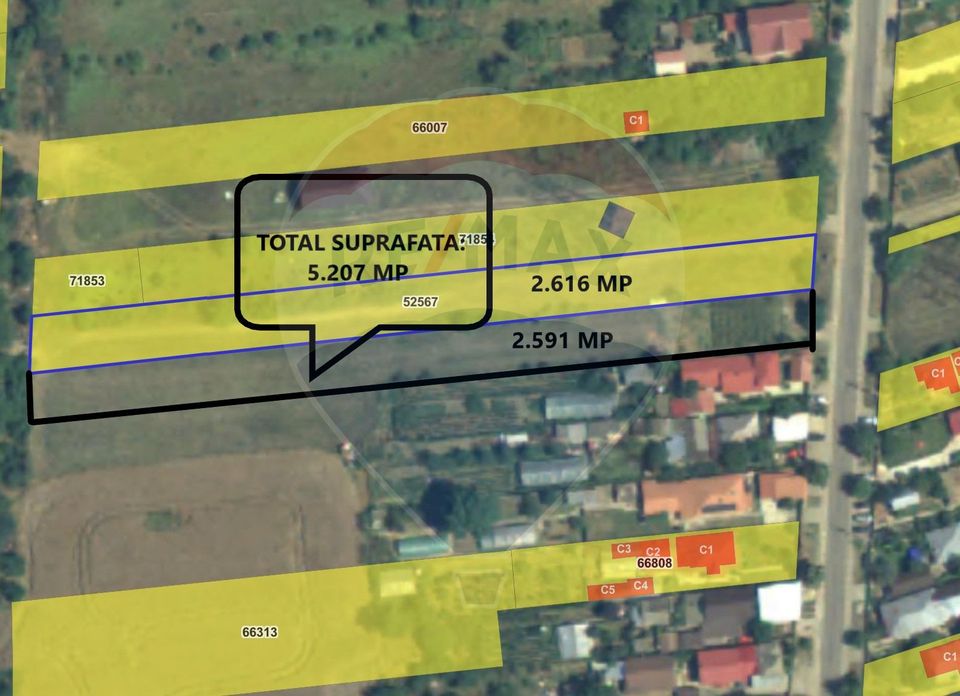Expand information for parcel 66808
The height and width of the screenshot is (696, 960).
click(x=653, y=564)
